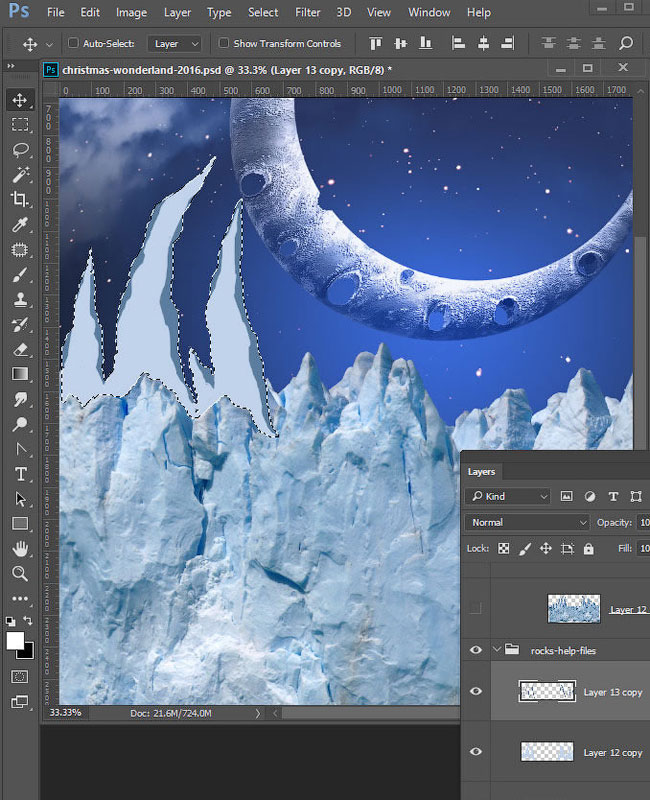Viewport: 650px width, 800px height.
Task: Select the Pen tool
Action: click(x=20, y=449)
